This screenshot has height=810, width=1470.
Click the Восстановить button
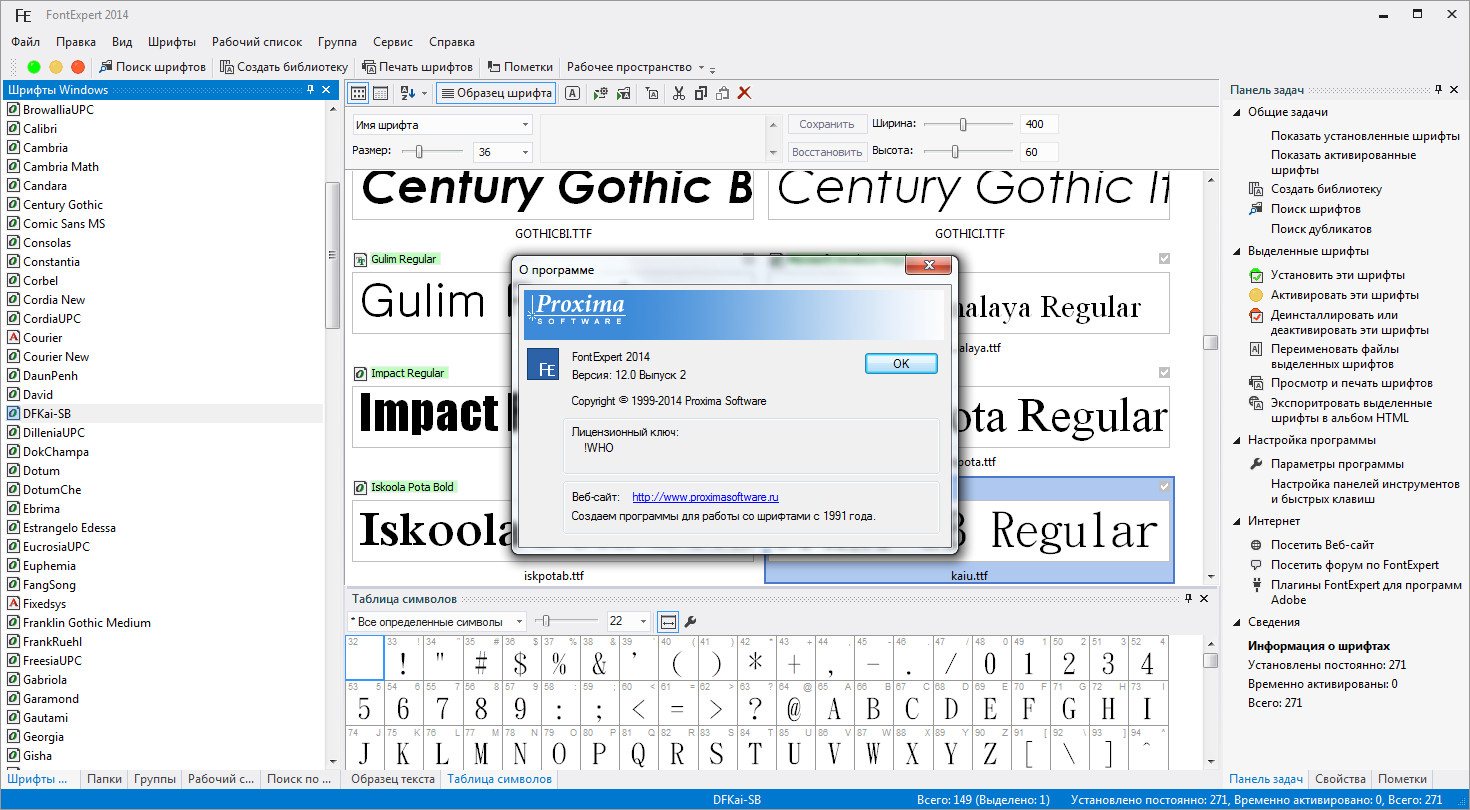[x=827, y=152]
